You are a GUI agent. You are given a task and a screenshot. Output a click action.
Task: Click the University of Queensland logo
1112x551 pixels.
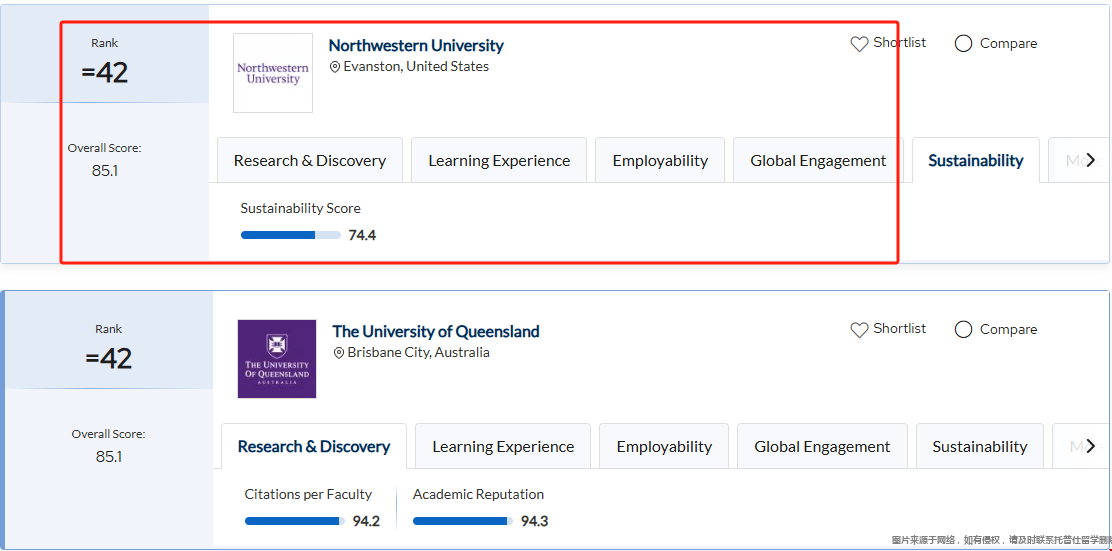(277, 359)
